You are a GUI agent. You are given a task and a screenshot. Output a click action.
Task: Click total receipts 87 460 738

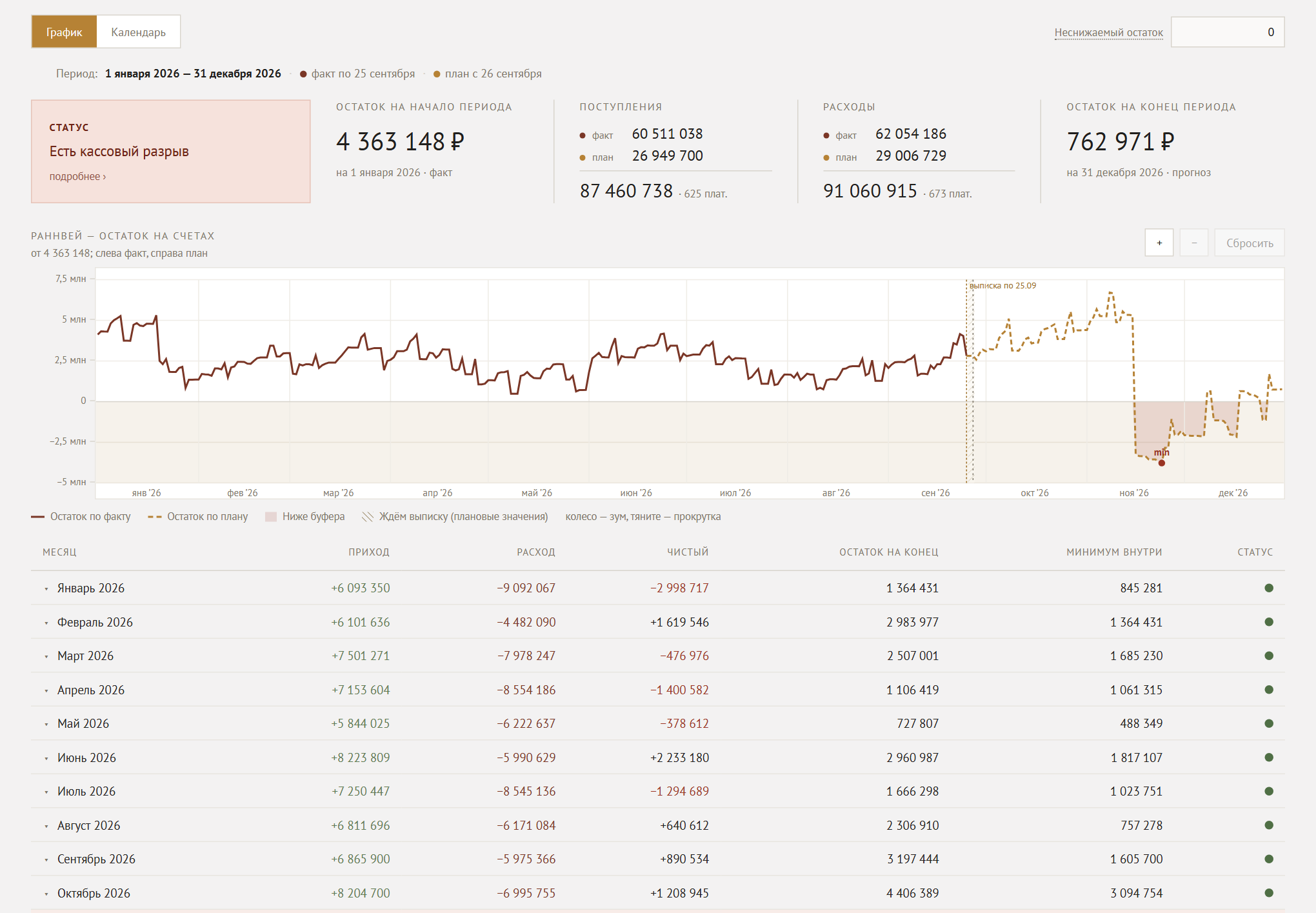click(x=626, y=191)
